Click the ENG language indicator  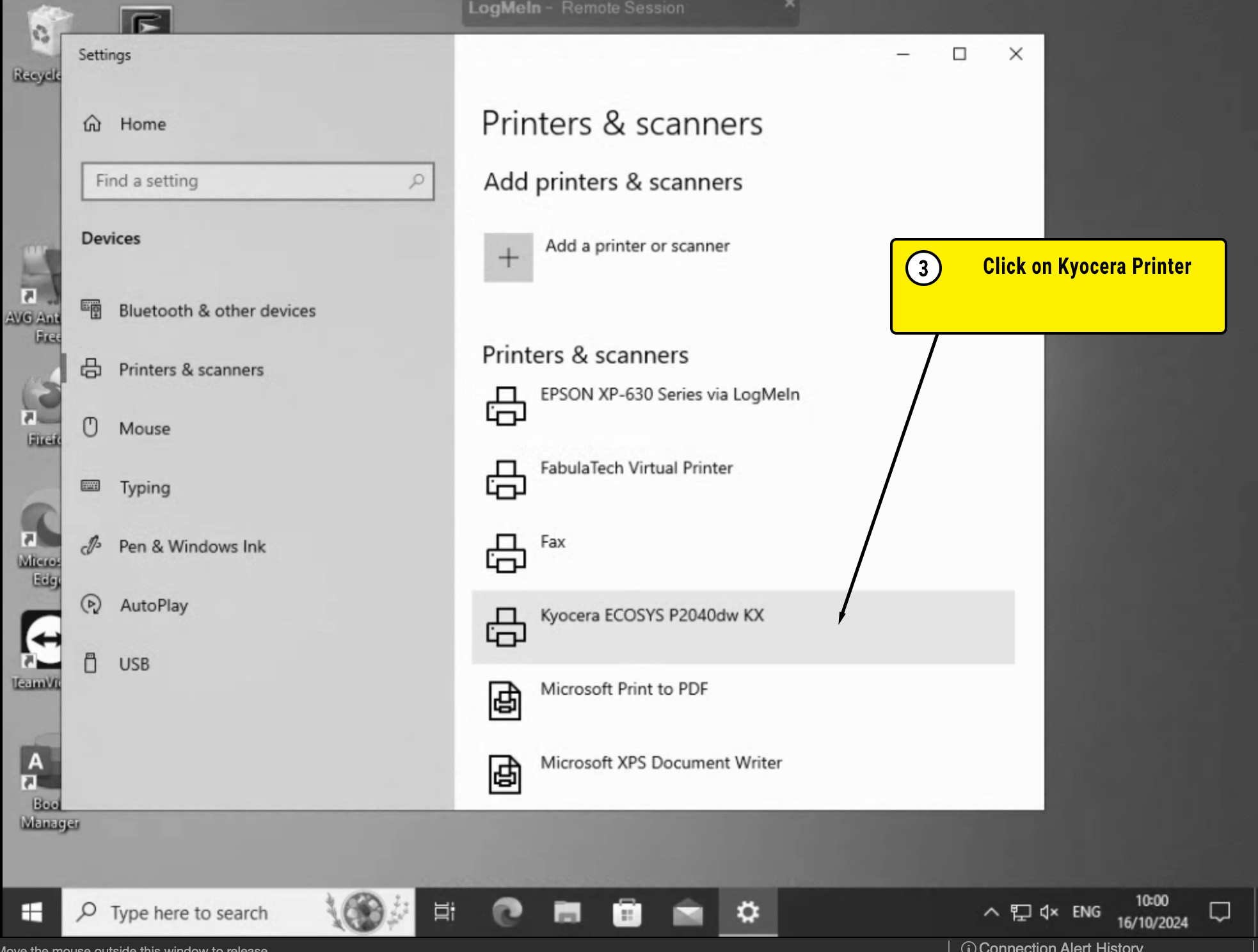click(1087, 912)
